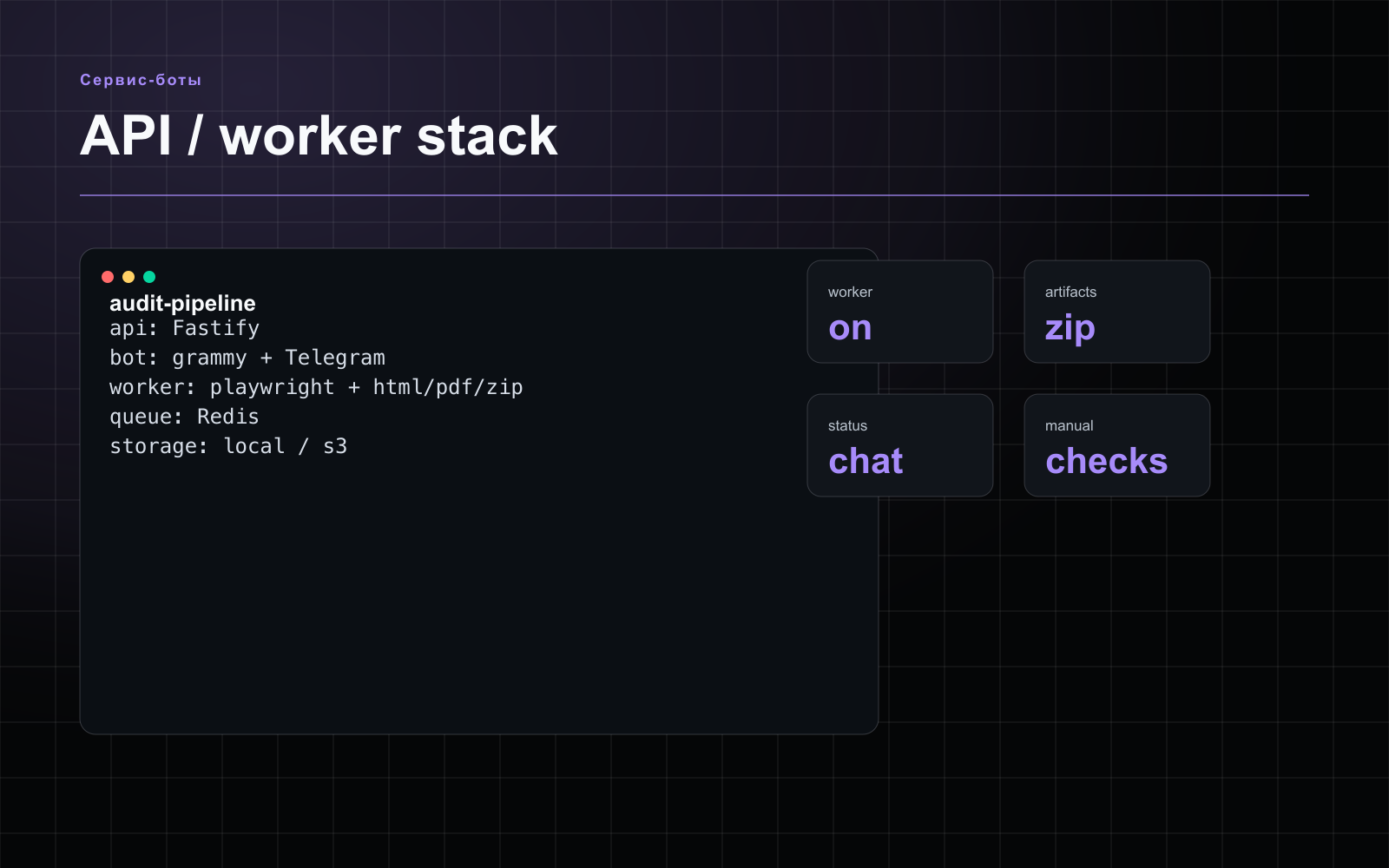The height and width of the screenshot is (868, 1389).
Task: Click the red window dot
Action: tap(108, 277)
